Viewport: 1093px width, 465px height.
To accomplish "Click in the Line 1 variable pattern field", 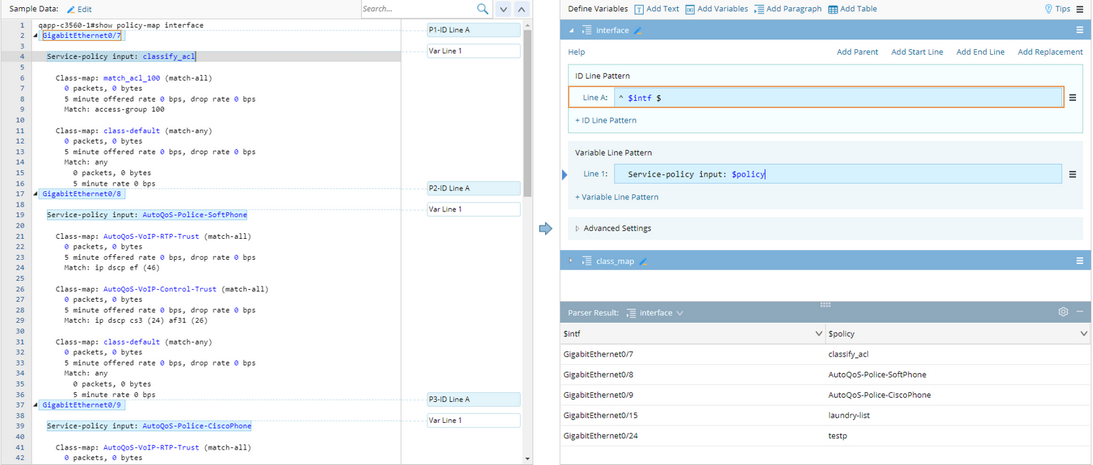I will (x=838, y=174).
